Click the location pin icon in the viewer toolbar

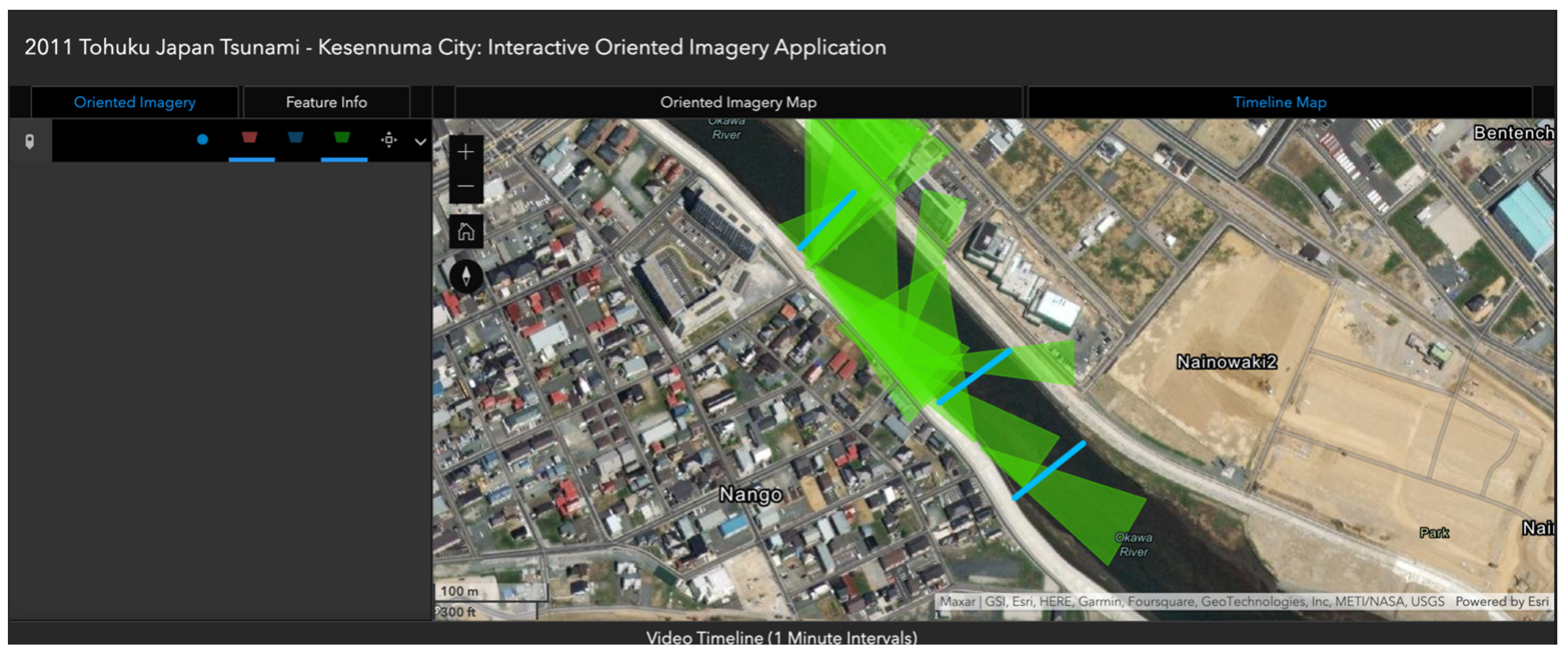pos(29,141)
